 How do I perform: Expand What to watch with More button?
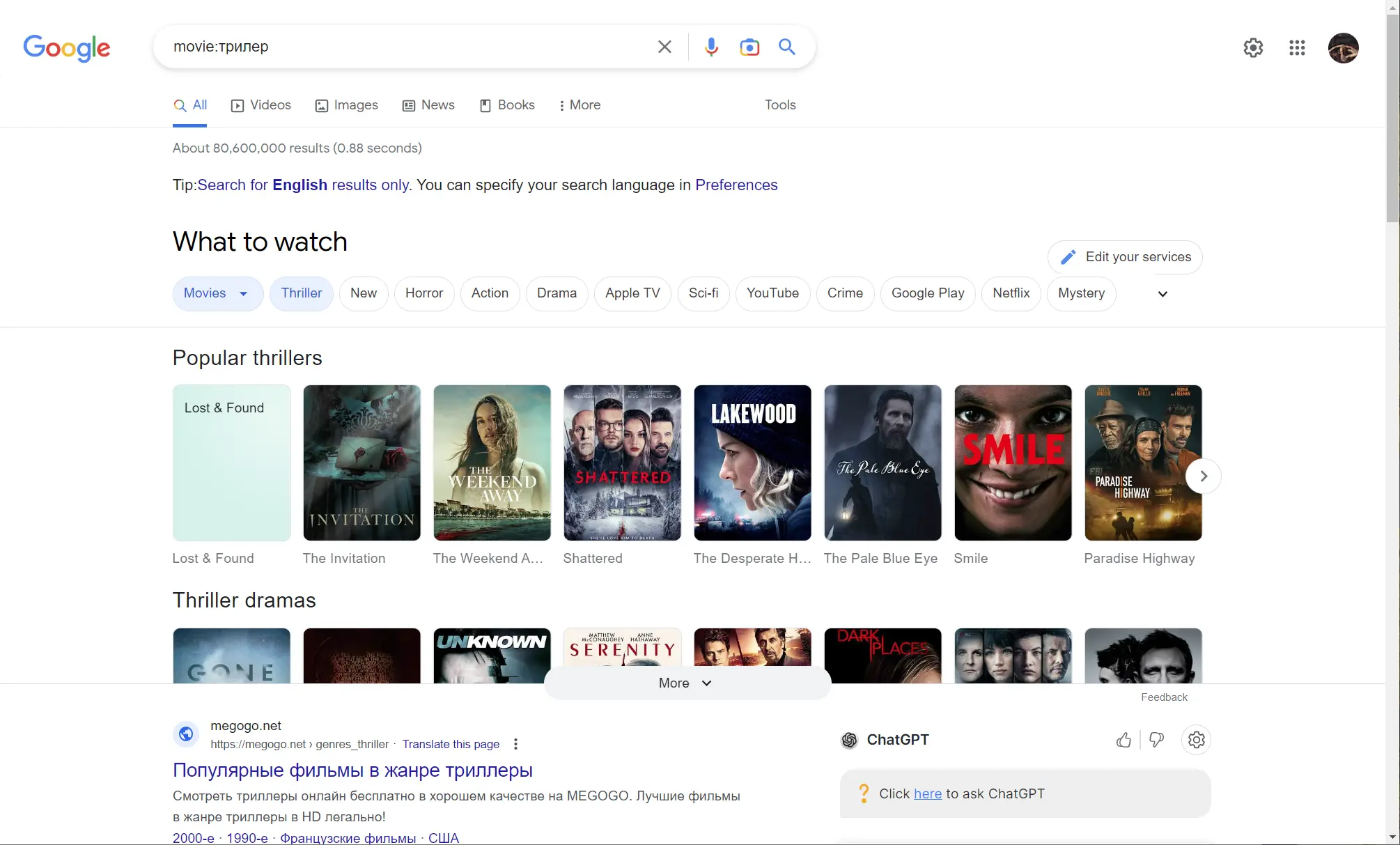tap(687, 683)
